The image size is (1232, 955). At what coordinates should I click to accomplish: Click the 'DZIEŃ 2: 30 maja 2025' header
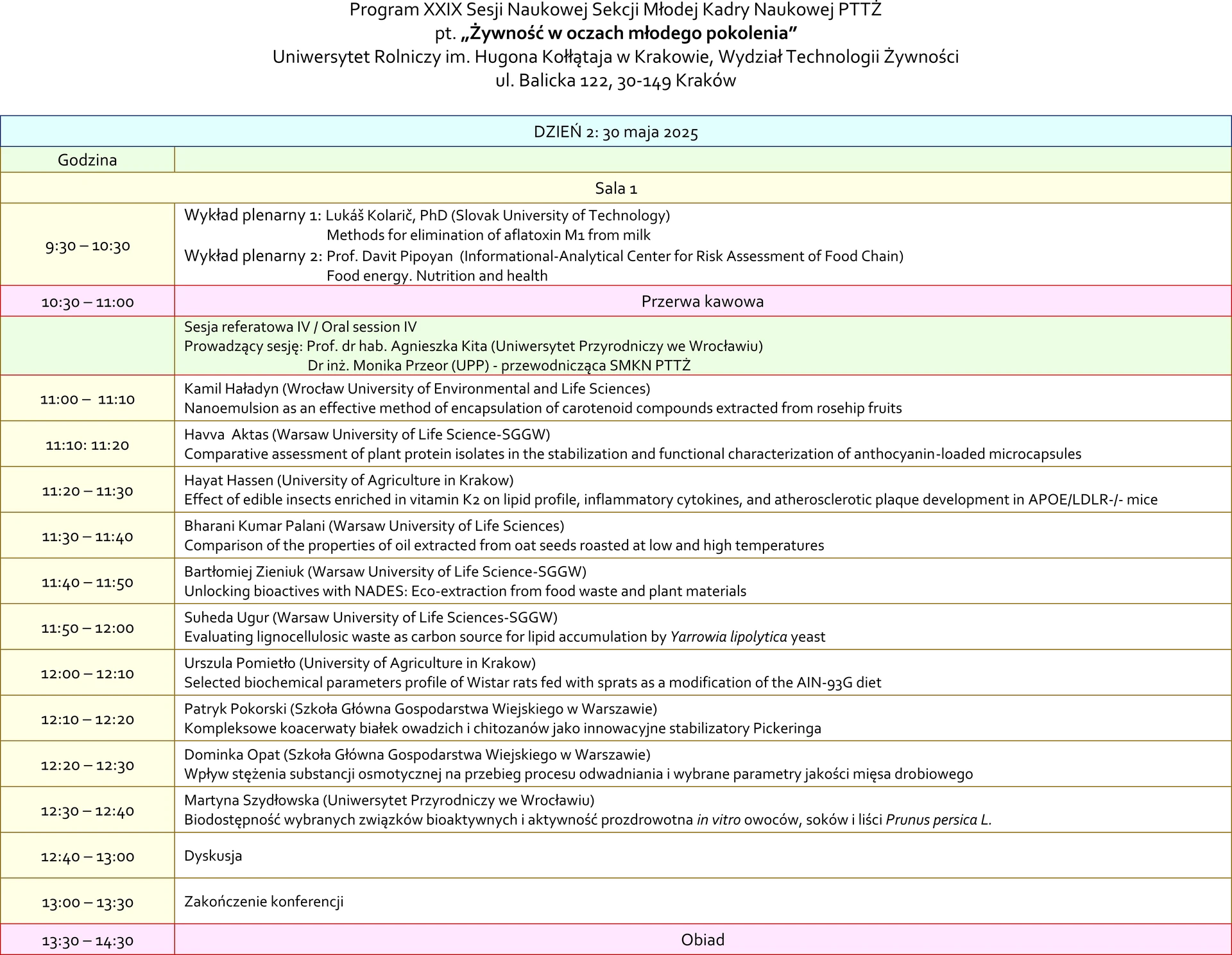click(615, 132)
